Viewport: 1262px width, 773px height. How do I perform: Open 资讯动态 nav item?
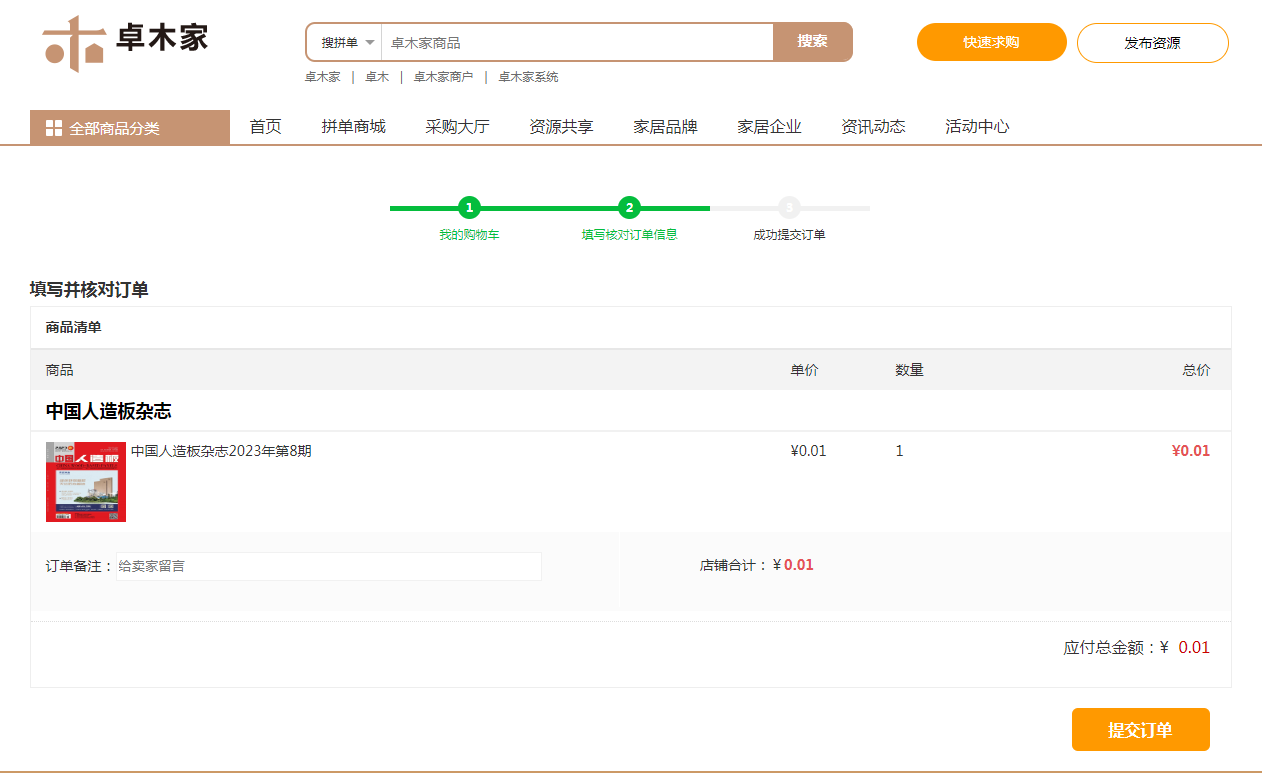coord(873,127)
